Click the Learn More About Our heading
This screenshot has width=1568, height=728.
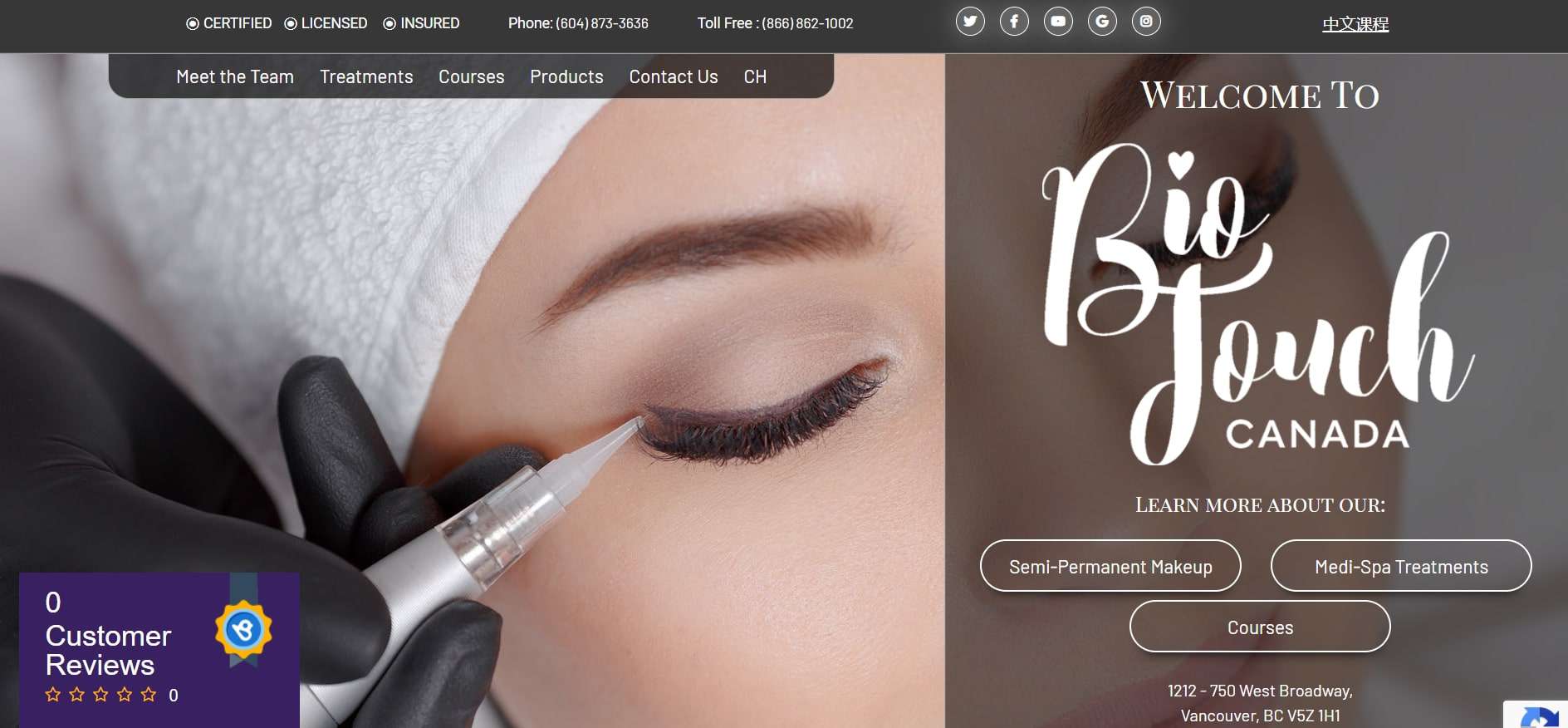coord(1260,504)
